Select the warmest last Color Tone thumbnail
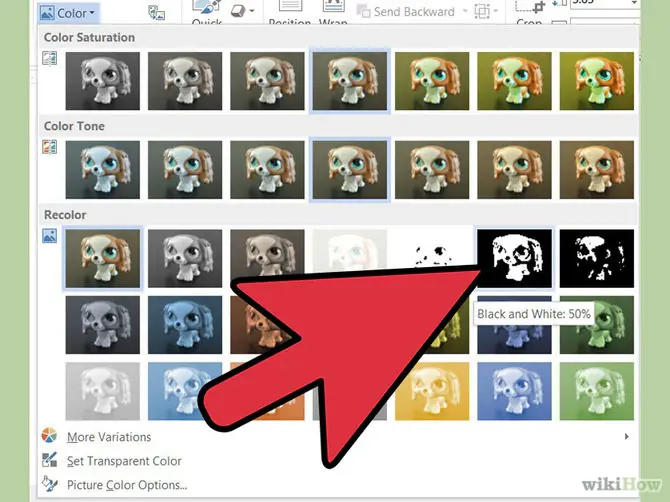 (x=597, y=170)
